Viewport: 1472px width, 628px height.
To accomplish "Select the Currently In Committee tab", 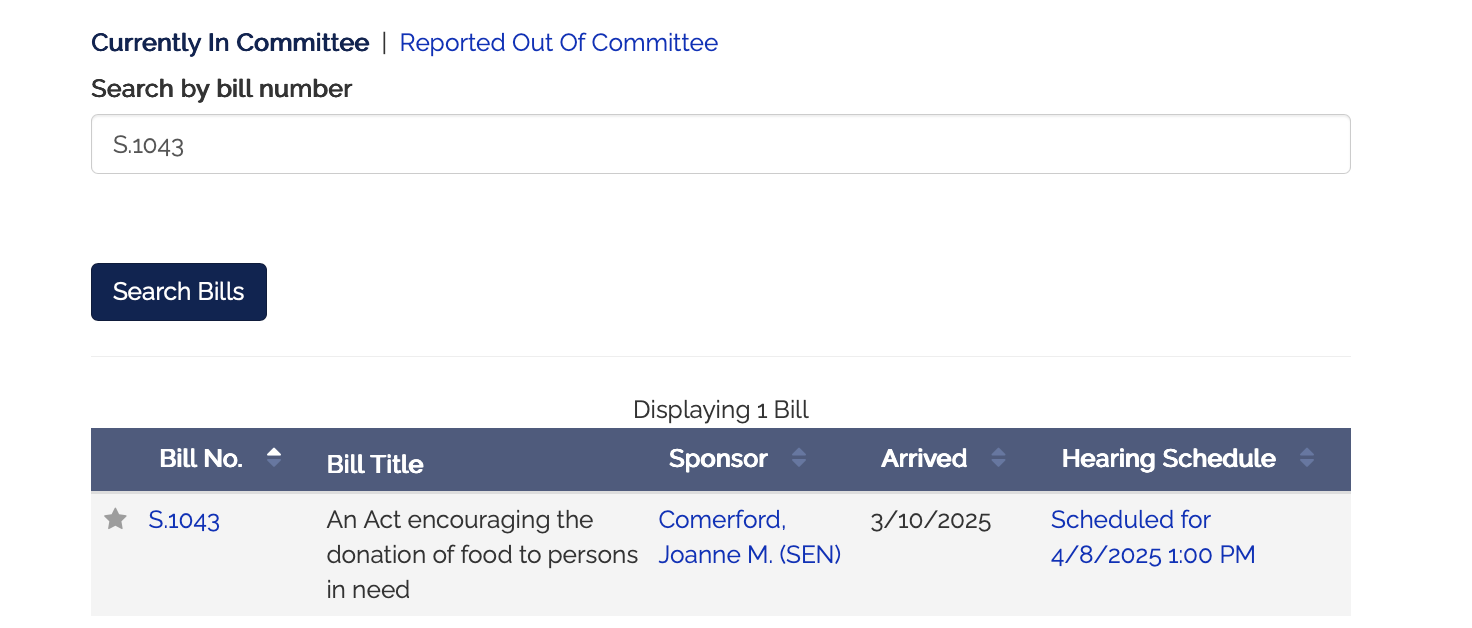I will 230,43.
